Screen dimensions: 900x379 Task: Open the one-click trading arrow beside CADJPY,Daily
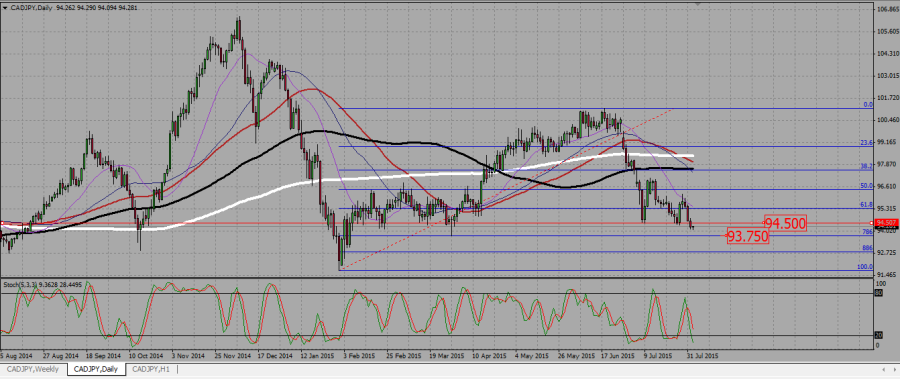pos(5,7)
